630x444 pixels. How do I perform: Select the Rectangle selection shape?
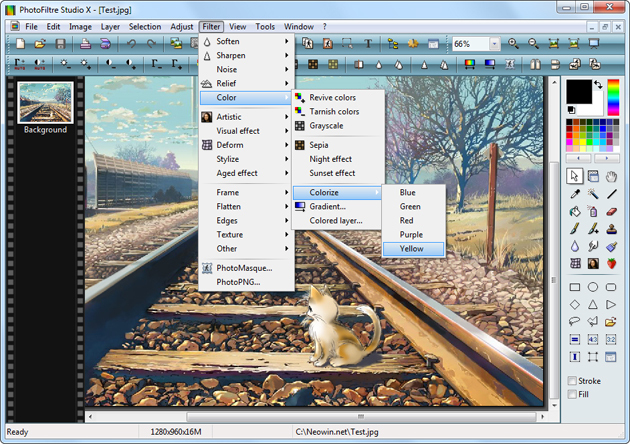(x=575, y=287)
